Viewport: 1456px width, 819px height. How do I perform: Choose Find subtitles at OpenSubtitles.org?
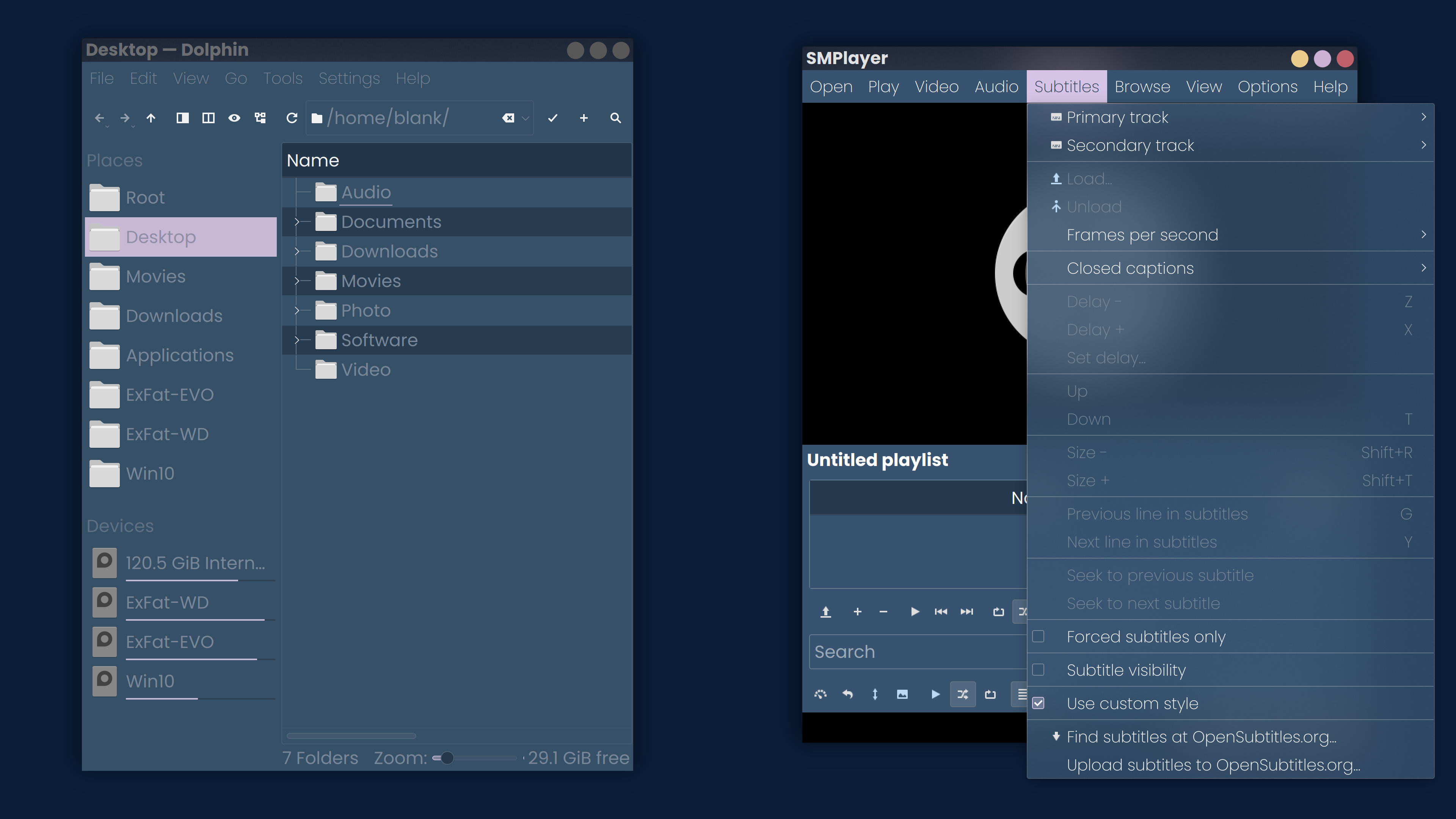[x=1230, y=737]
